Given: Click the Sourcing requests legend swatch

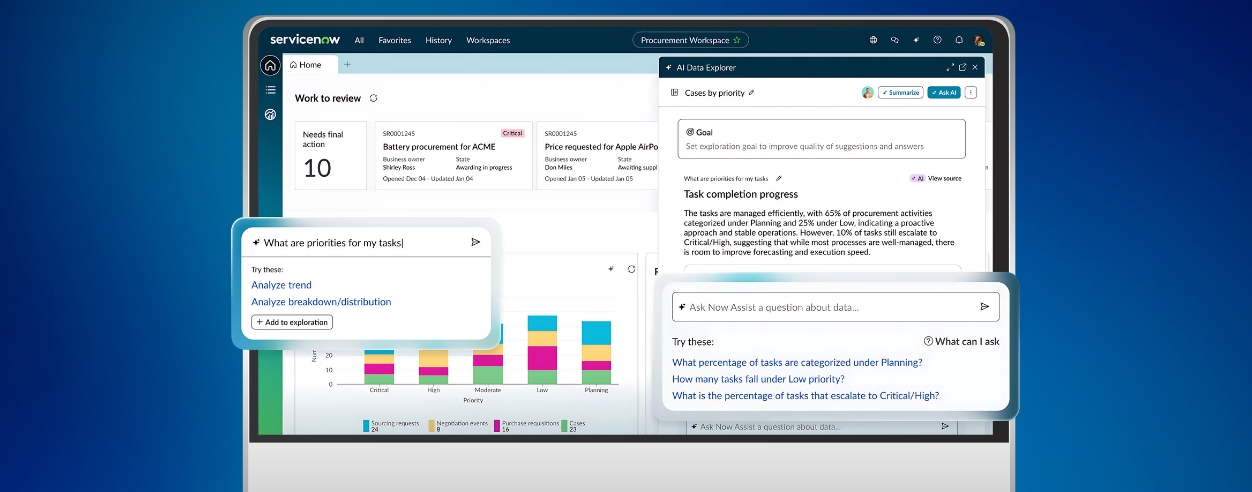Looking at the screenshot, I should pyautogui.click(x=367, y=425).
